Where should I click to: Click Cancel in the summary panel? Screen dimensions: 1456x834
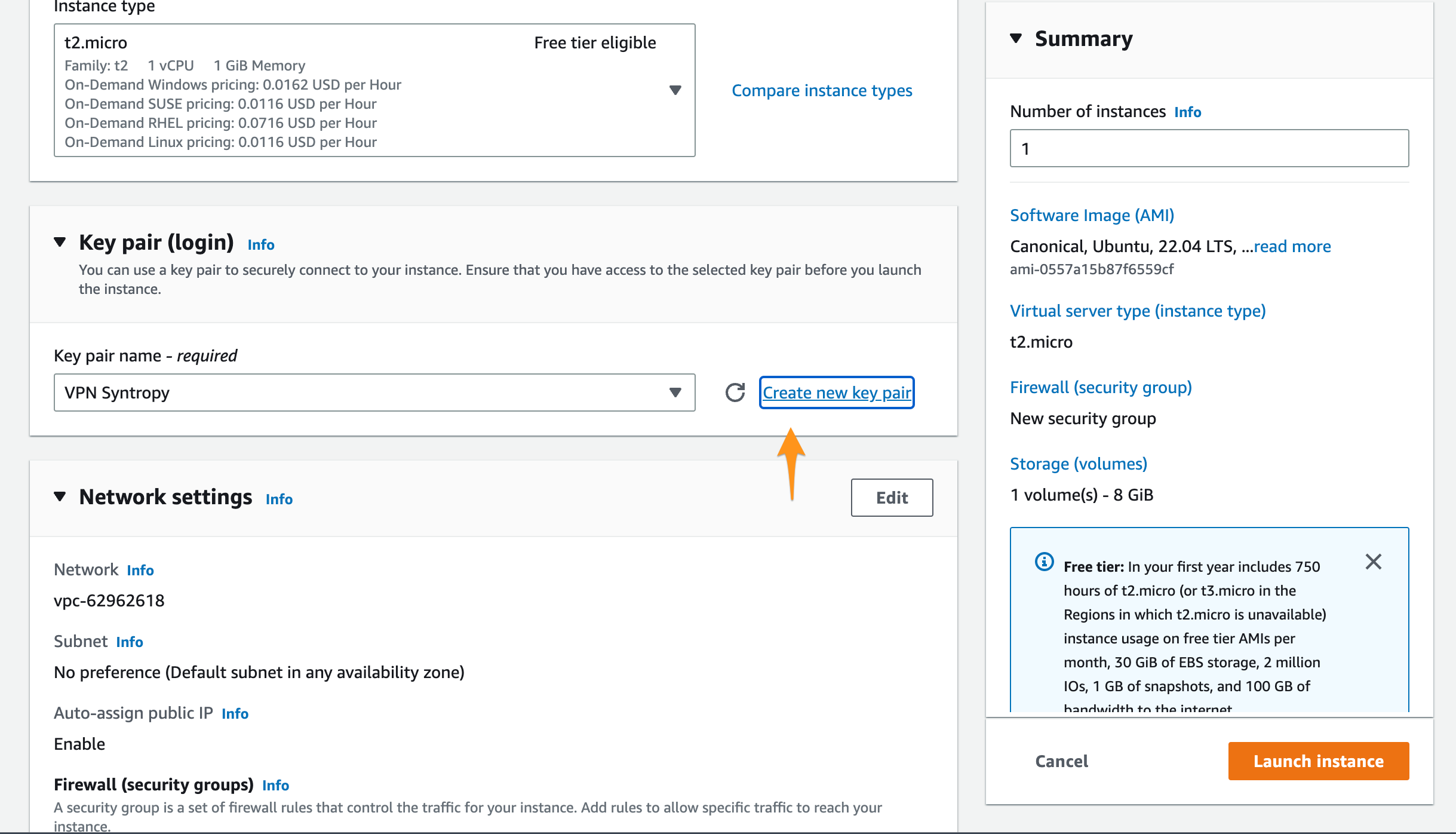point(1061,761)
